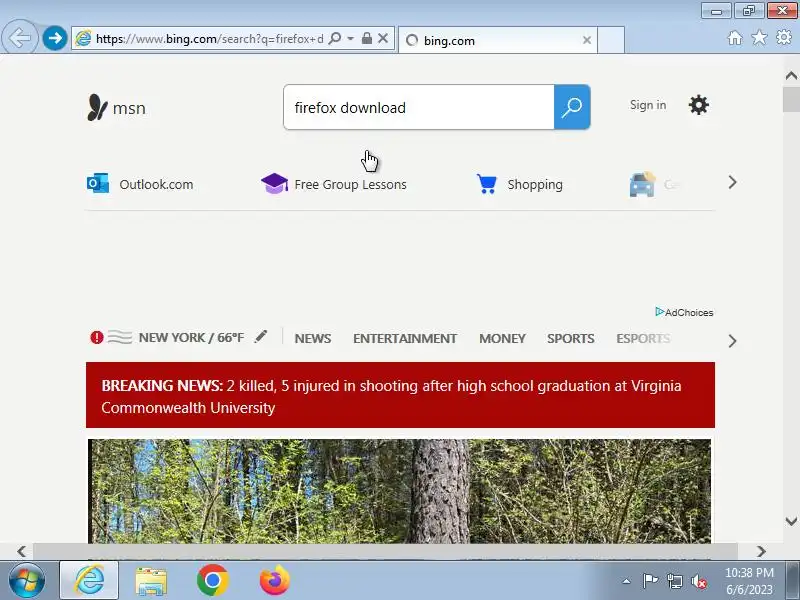Open a new blank tab

click(x=611, y=40)
